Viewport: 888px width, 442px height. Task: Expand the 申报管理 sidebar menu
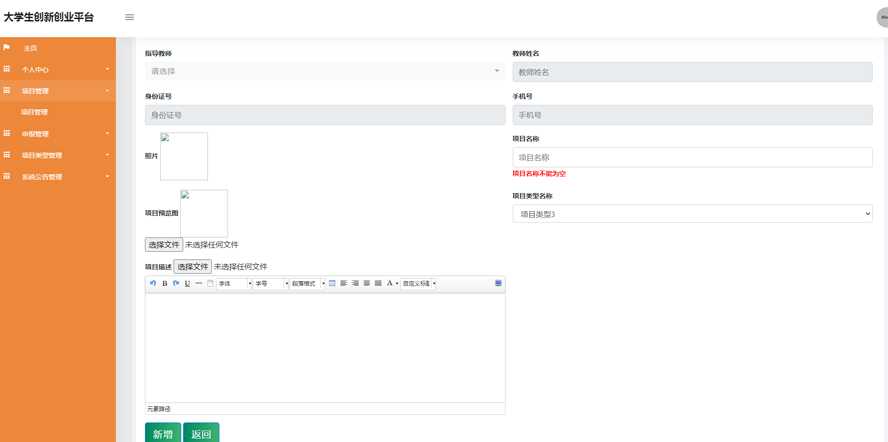58,134
